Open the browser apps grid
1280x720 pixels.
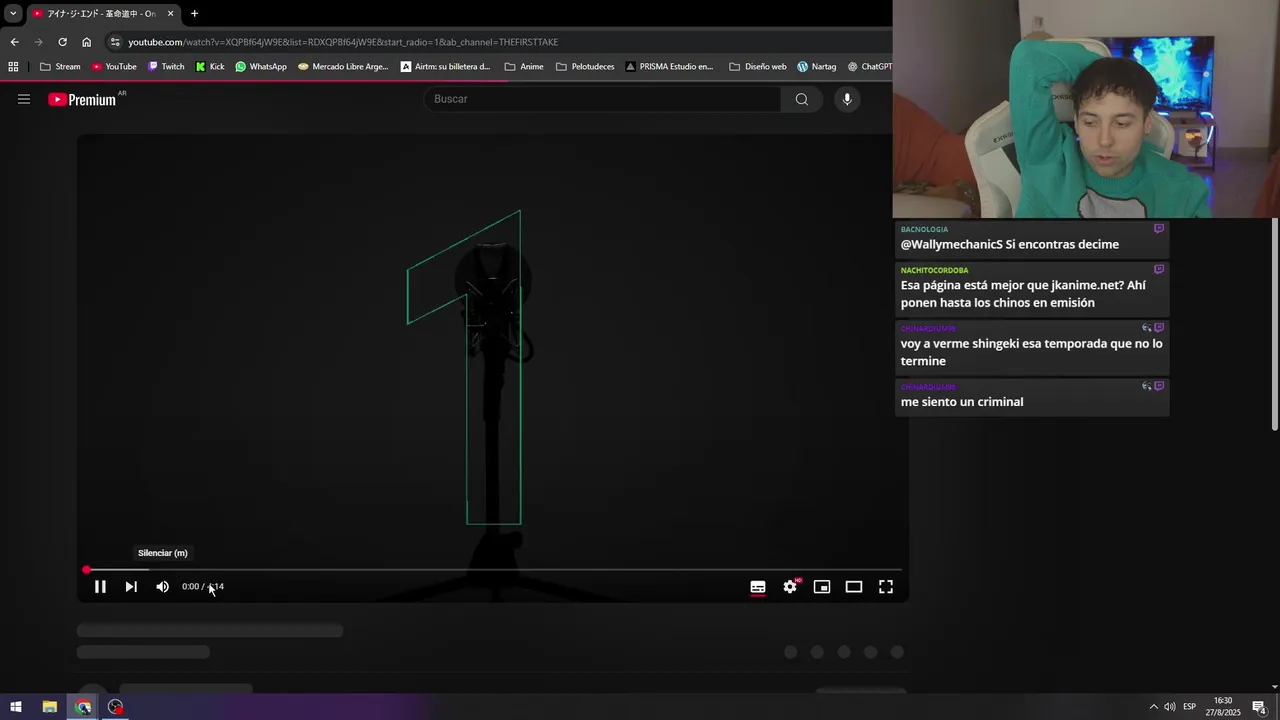click(13, 67)
